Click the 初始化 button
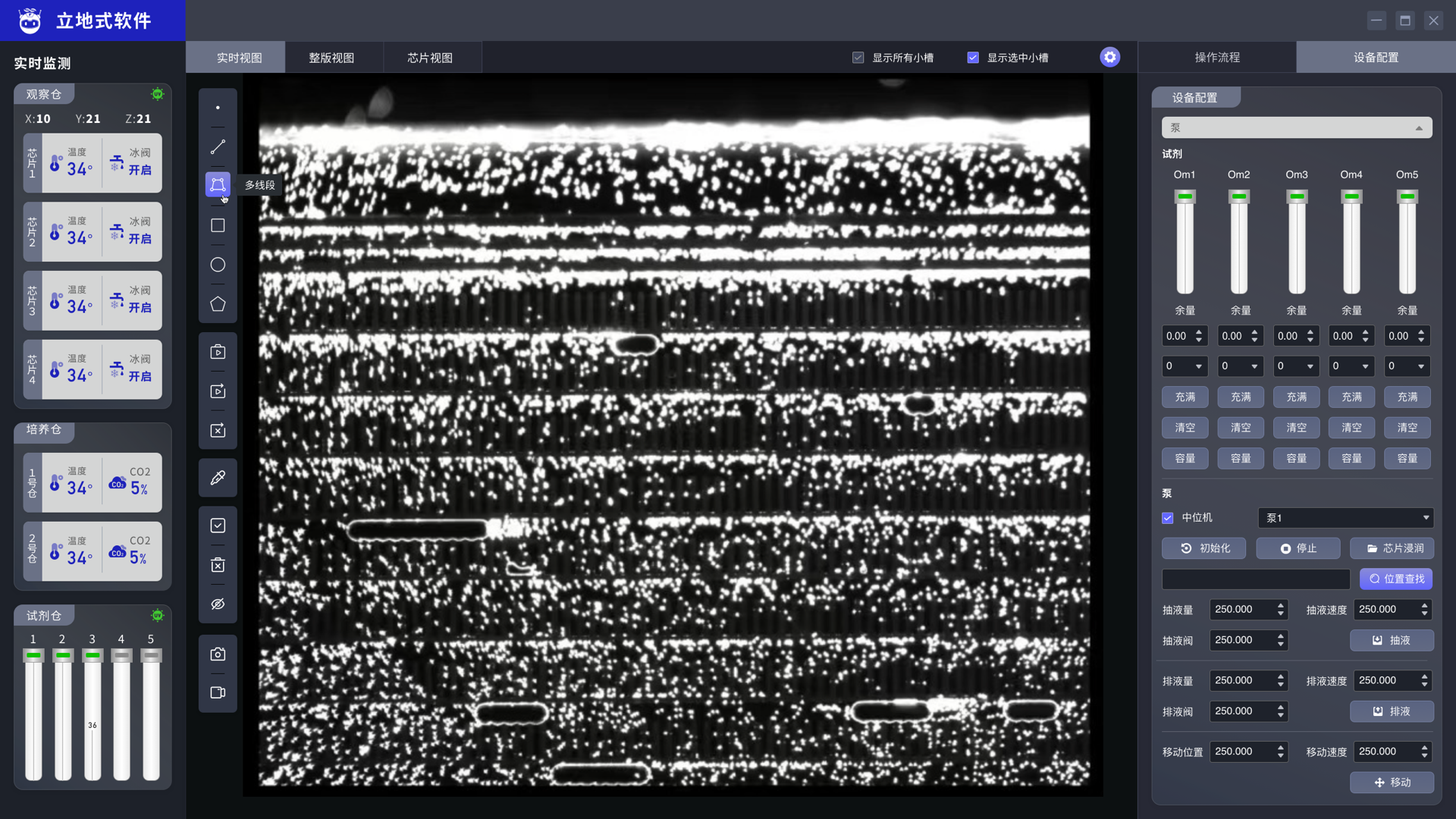 click(x=1204, y=548)
